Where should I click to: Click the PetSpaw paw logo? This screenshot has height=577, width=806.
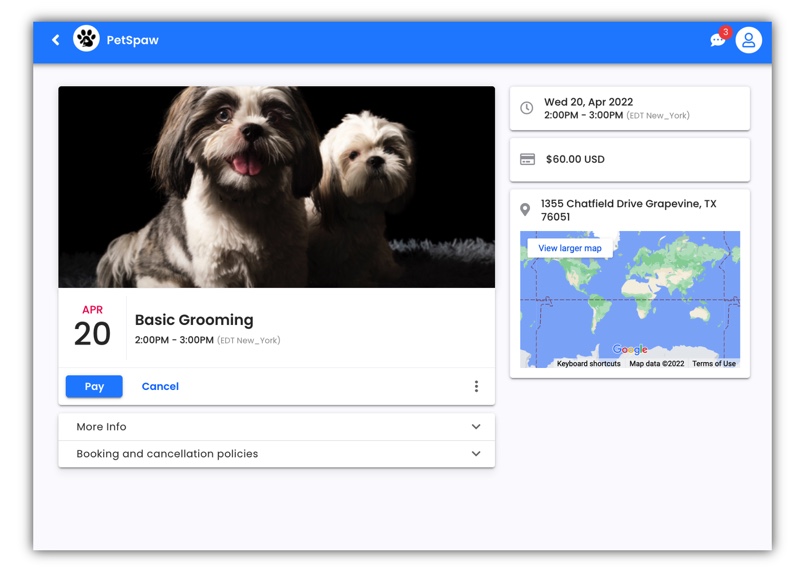click(86, 39)
